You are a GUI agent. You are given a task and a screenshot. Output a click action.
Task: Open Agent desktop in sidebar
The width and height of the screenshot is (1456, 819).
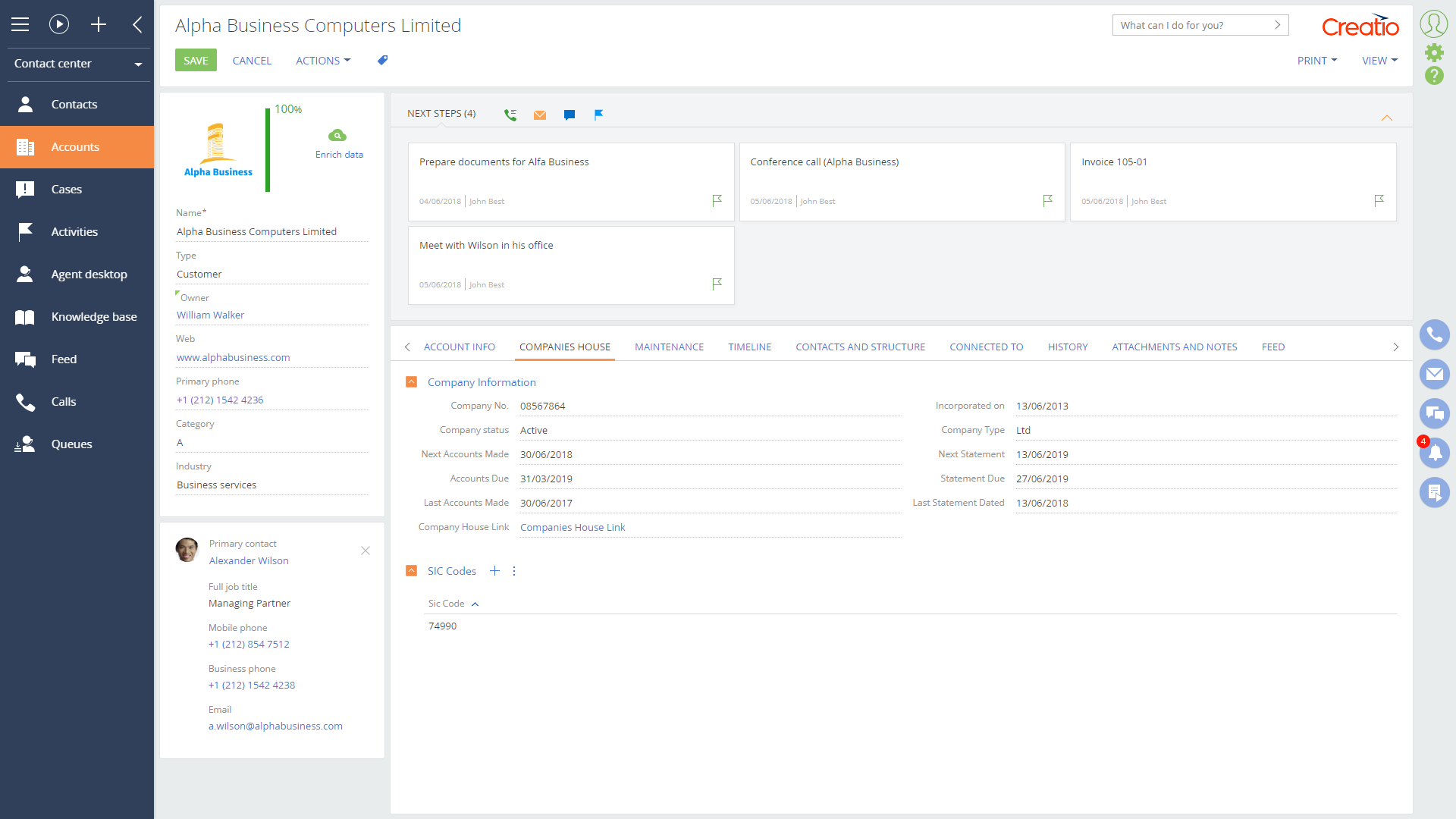tap(77, 275)
